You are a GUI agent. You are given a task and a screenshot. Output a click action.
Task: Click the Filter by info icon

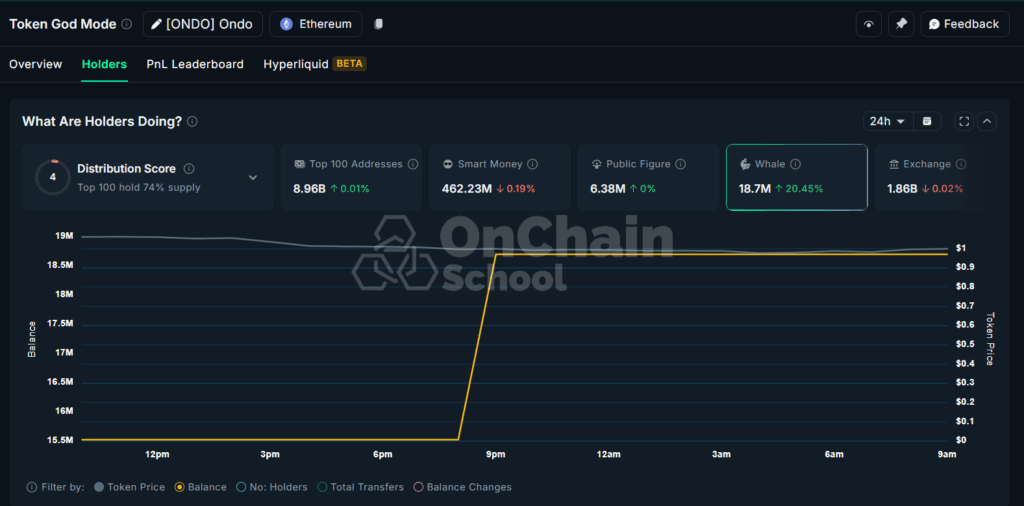(x=31, y=487)
